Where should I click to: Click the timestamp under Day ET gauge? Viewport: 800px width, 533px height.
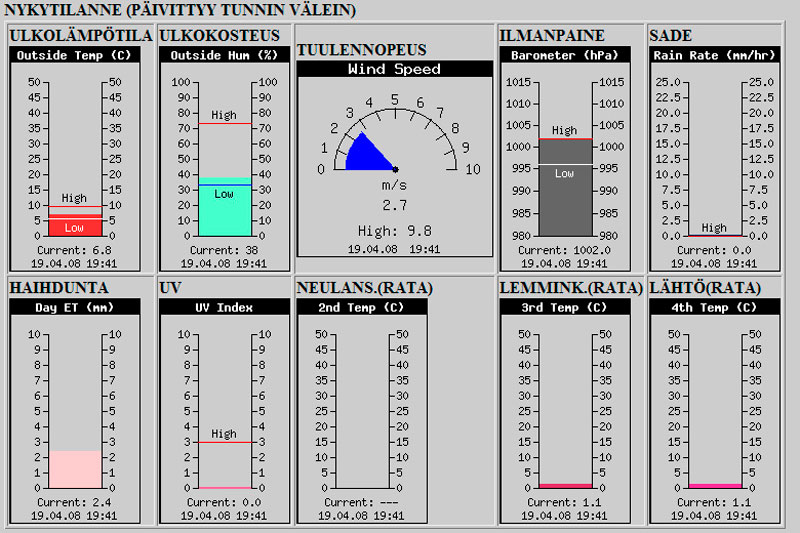tap(74, 516)
